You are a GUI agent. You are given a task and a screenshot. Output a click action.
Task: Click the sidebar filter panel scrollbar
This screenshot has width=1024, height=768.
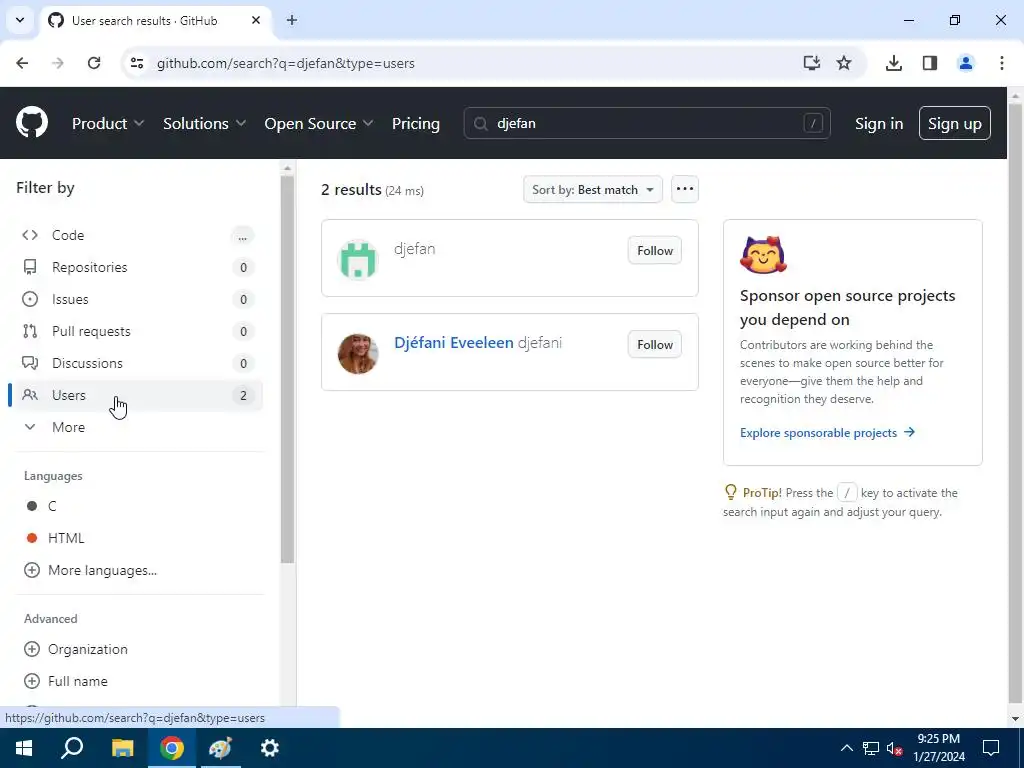point(287,369)
